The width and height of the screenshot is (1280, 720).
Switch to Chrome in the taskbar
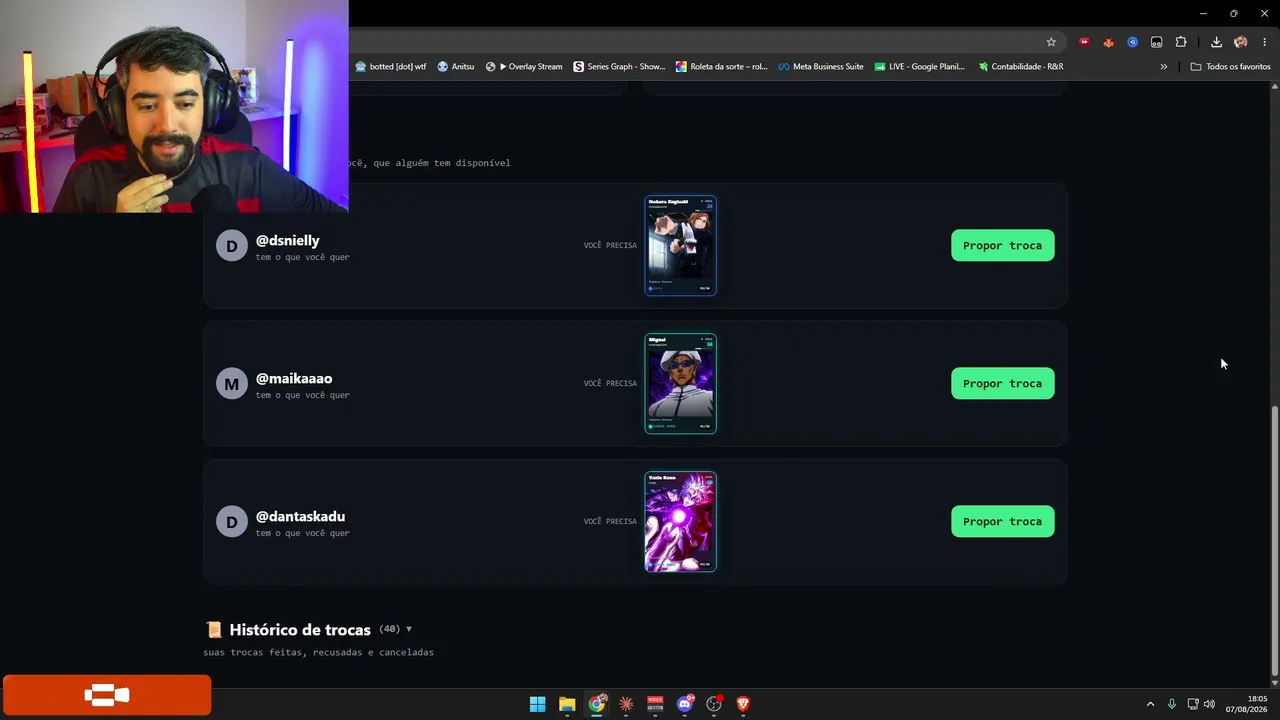tap(597, 704)
